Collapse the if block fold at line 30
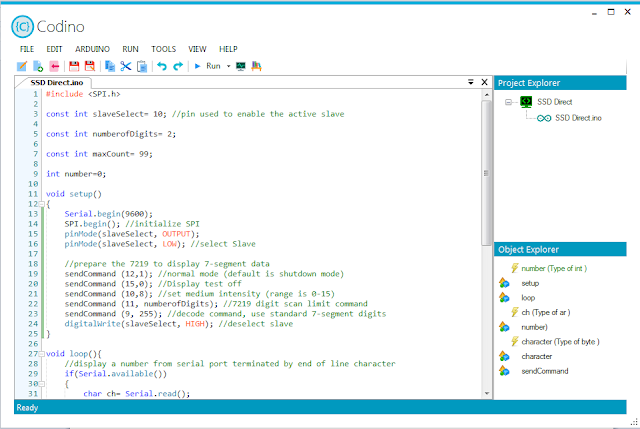 coord(42,384)
